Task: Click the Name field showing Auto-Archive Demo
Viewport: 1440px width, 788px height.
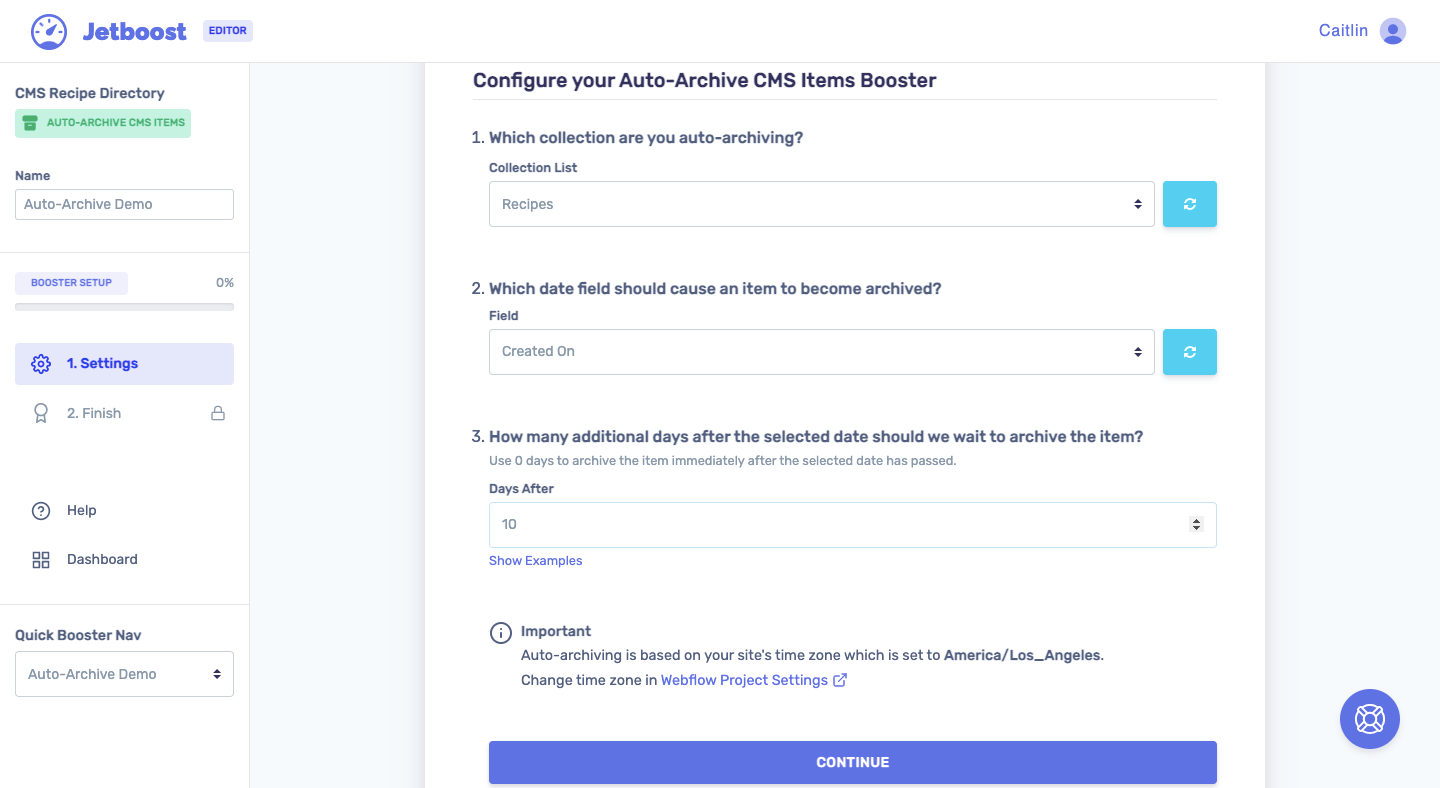Action: pos(124,204)
